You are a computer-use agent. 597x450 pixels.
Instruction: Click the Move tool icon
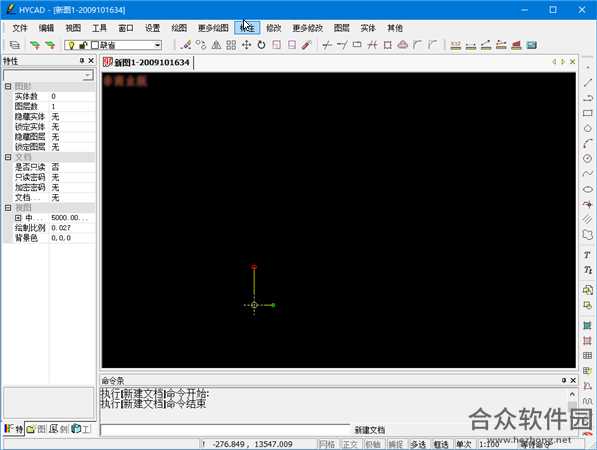[246, 45]
